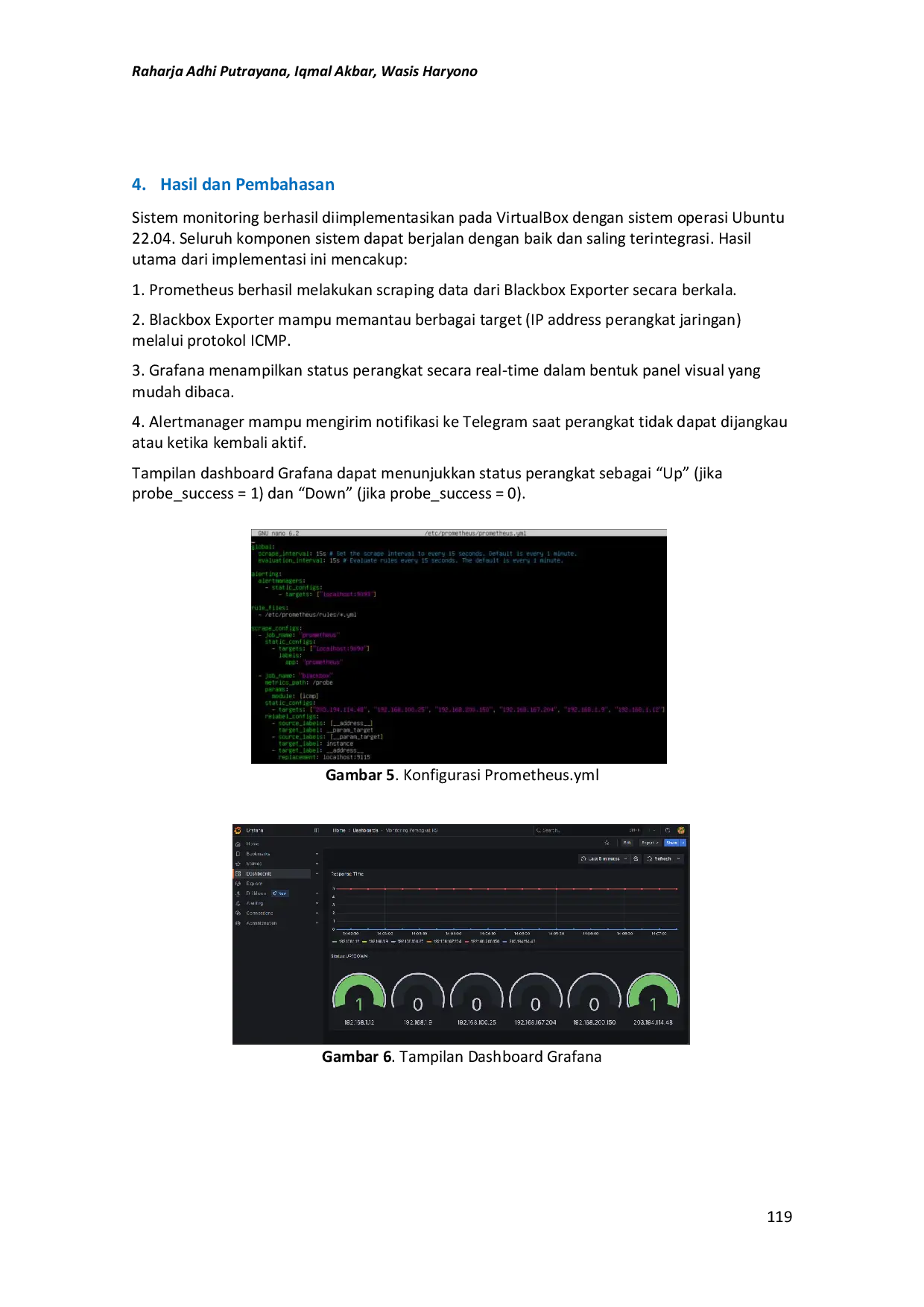Expand the Drilldown section chevron

point(317,893)
